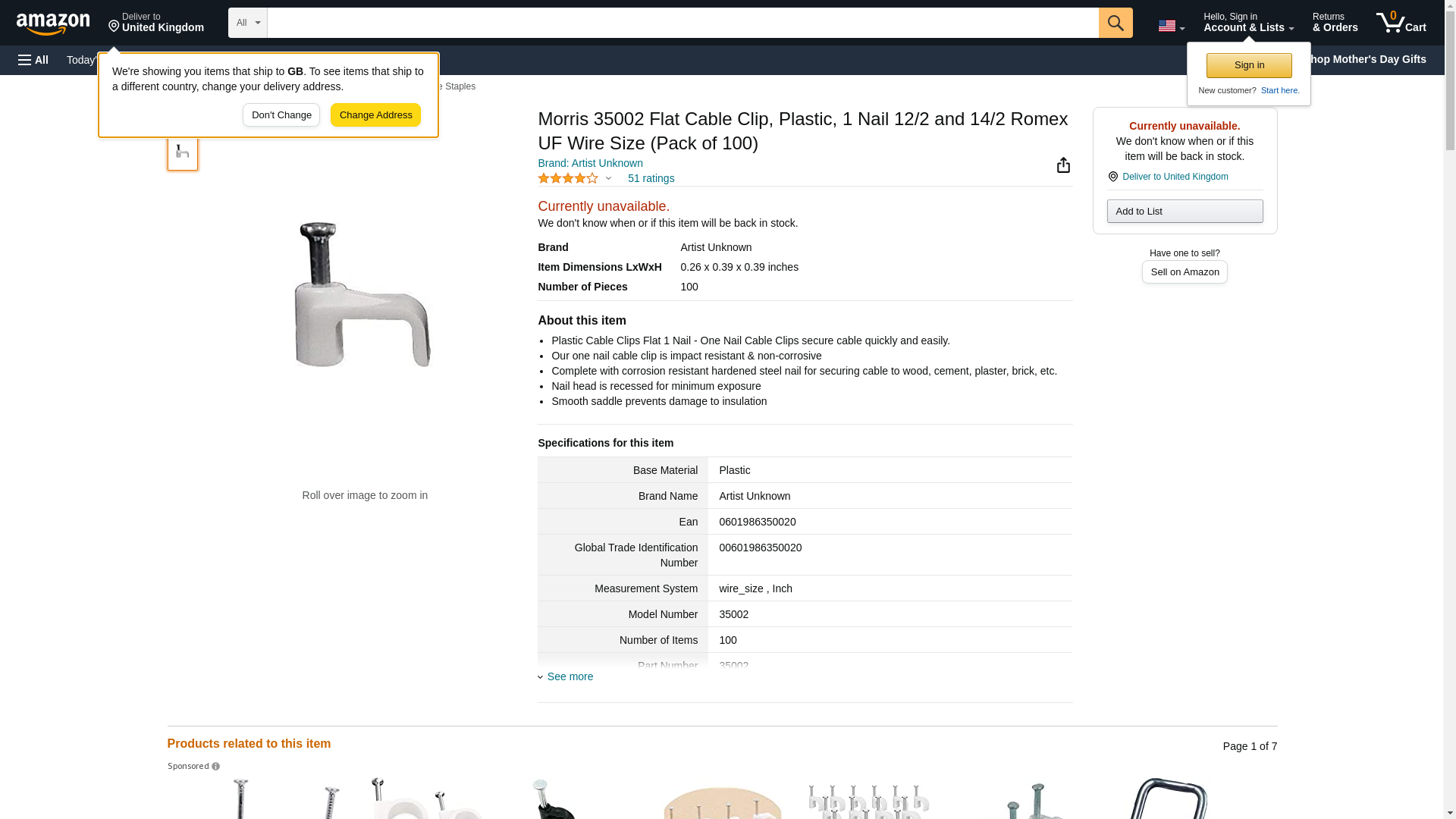Open Account & Lists menu
Viewport: 1456px width, 819px height.
click(x=1248, y=23)
